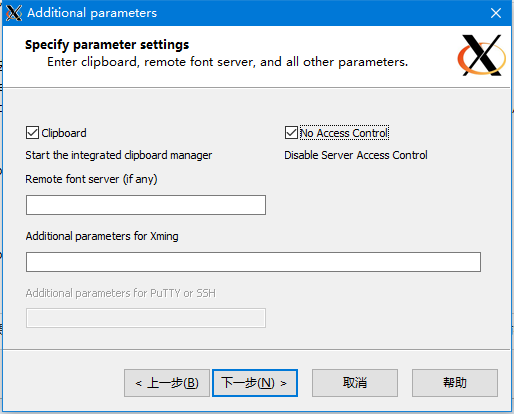Click the 'Additional parameters for PuTTY or SSH' label
Viewport: 514px width, 414px height.
click(121, 293)
